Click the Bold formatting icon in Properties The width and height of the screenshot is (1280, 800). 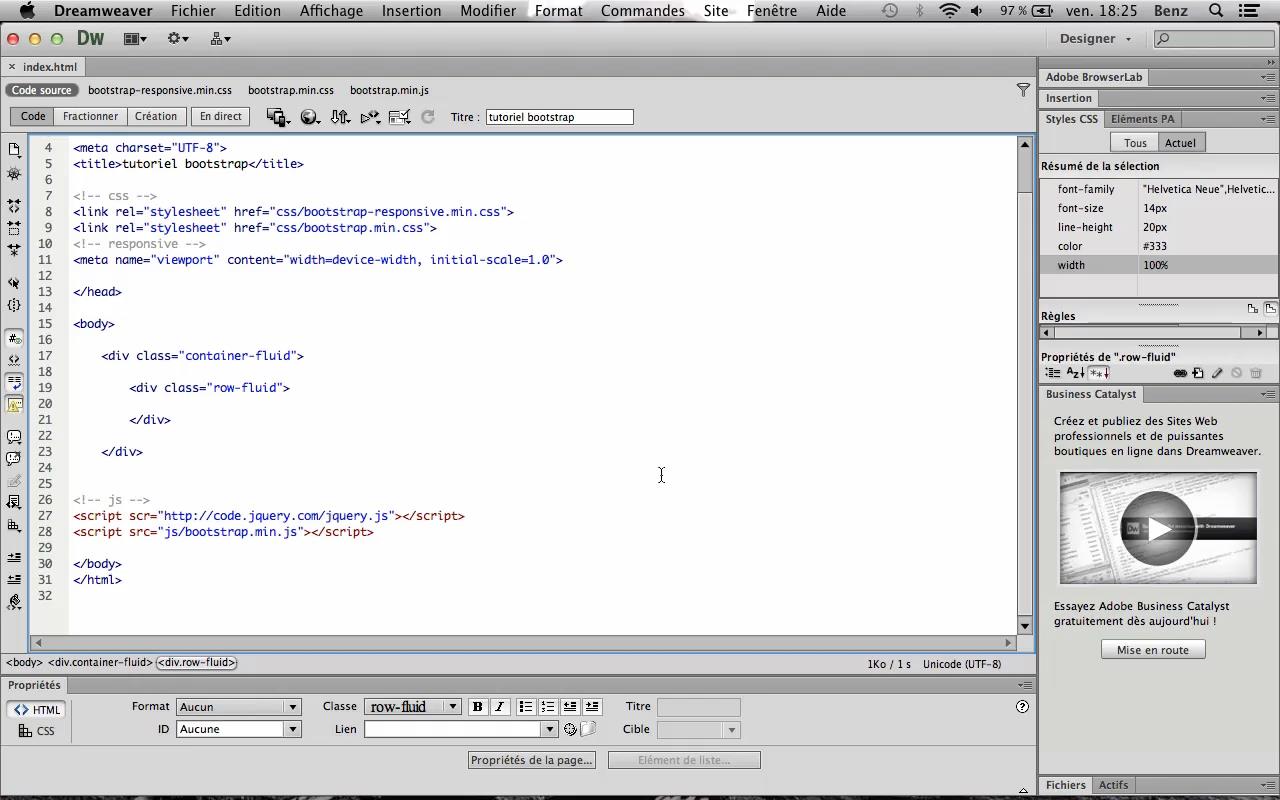(477, 707)
